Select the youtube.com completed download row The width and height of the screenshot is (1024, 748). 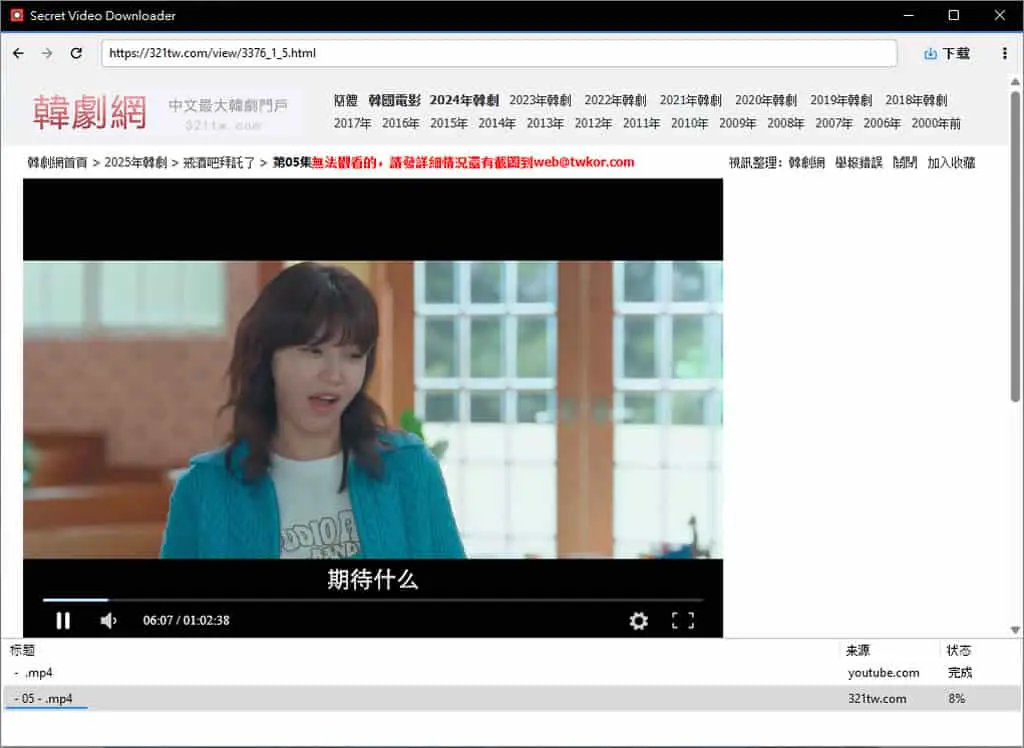[x=511, y=672]
